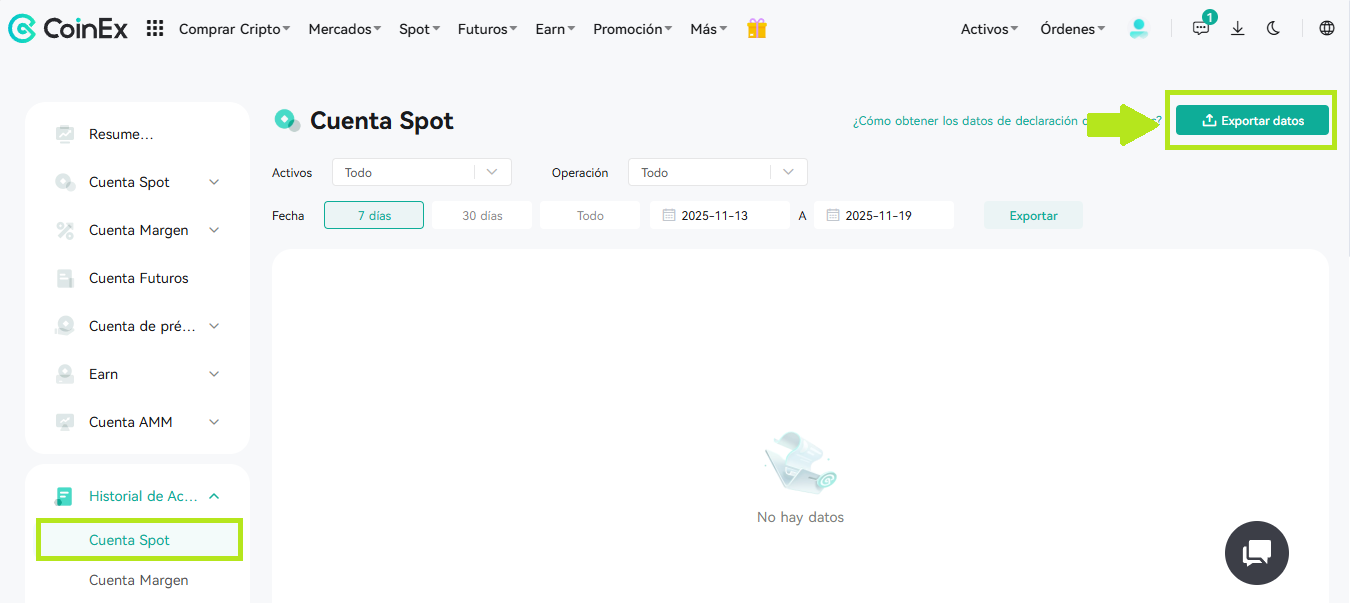Open the Comprar Cripto menu
Image resolution: width=1350 pixels, height=603 pixels.
pos(234,29)
